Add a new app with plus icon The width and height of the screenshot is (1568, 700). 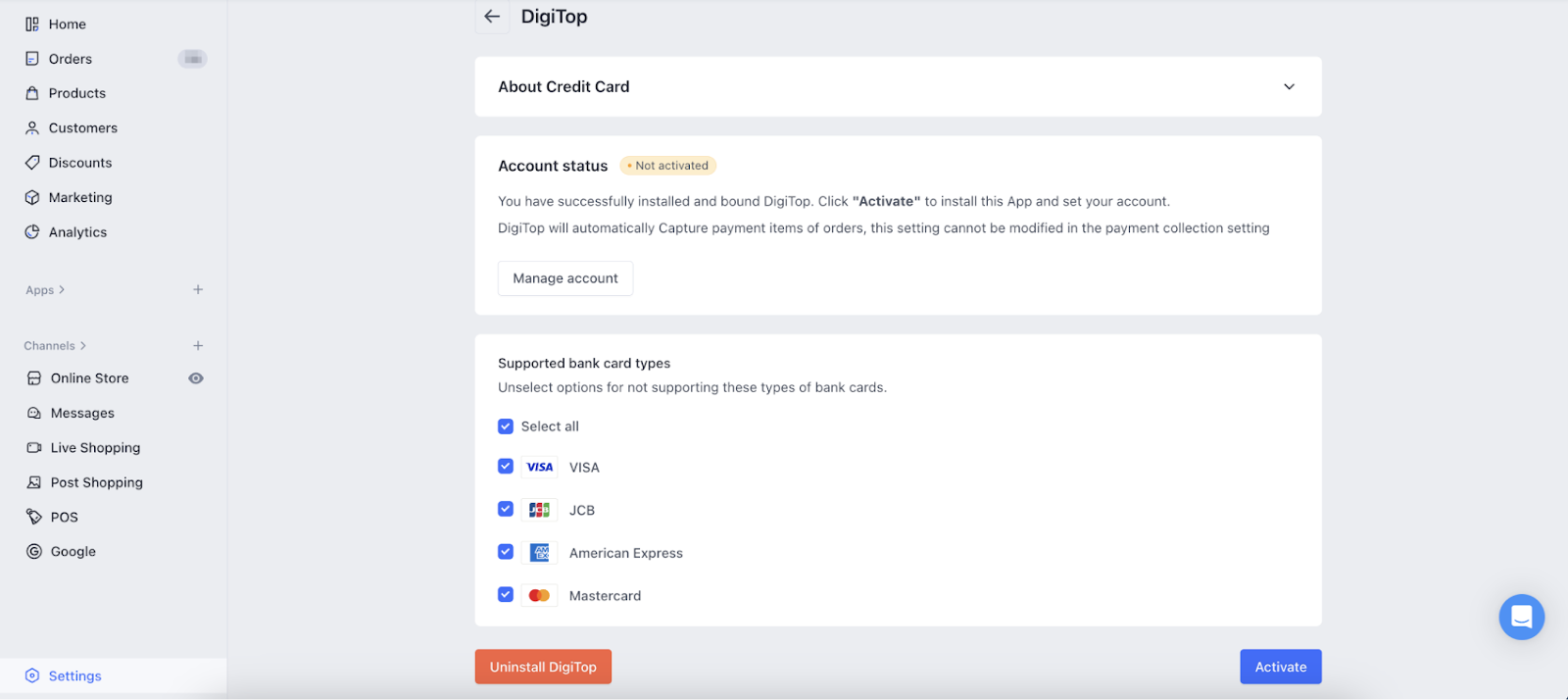coord(198,290)
